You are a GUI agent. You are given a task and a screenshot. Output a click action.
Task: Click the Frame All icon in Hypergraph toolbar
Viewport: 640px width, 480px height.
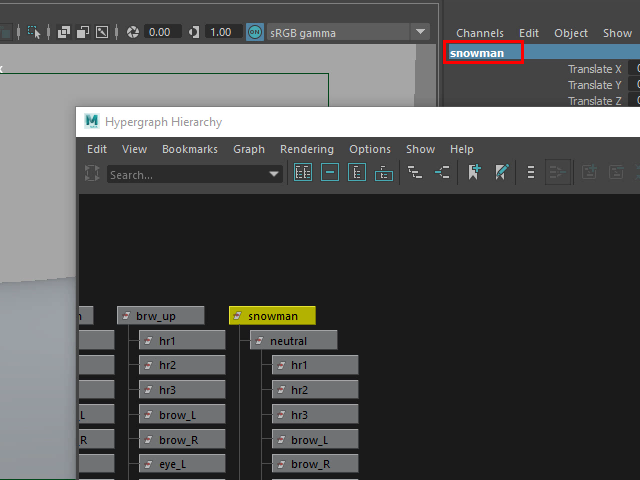point(303,173)
